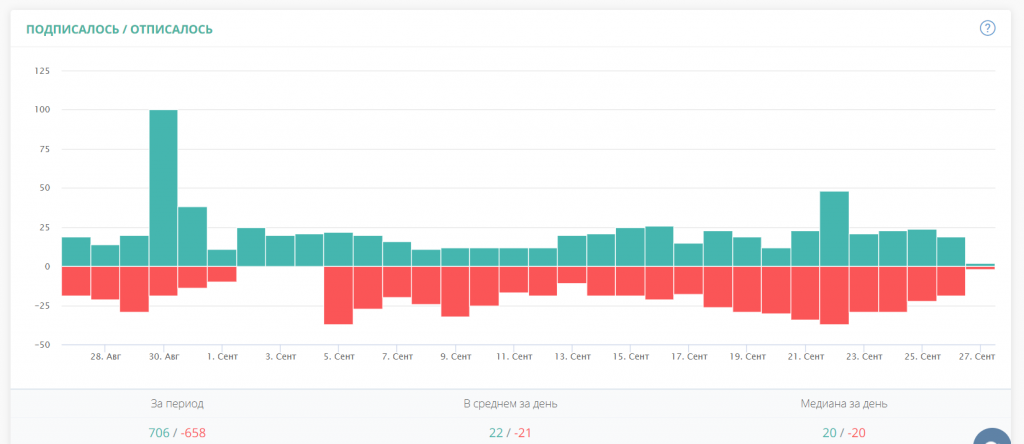Select the red bar for 29 Aug
Viewport: 1024px width, 444px height.
tap(134, 289)
